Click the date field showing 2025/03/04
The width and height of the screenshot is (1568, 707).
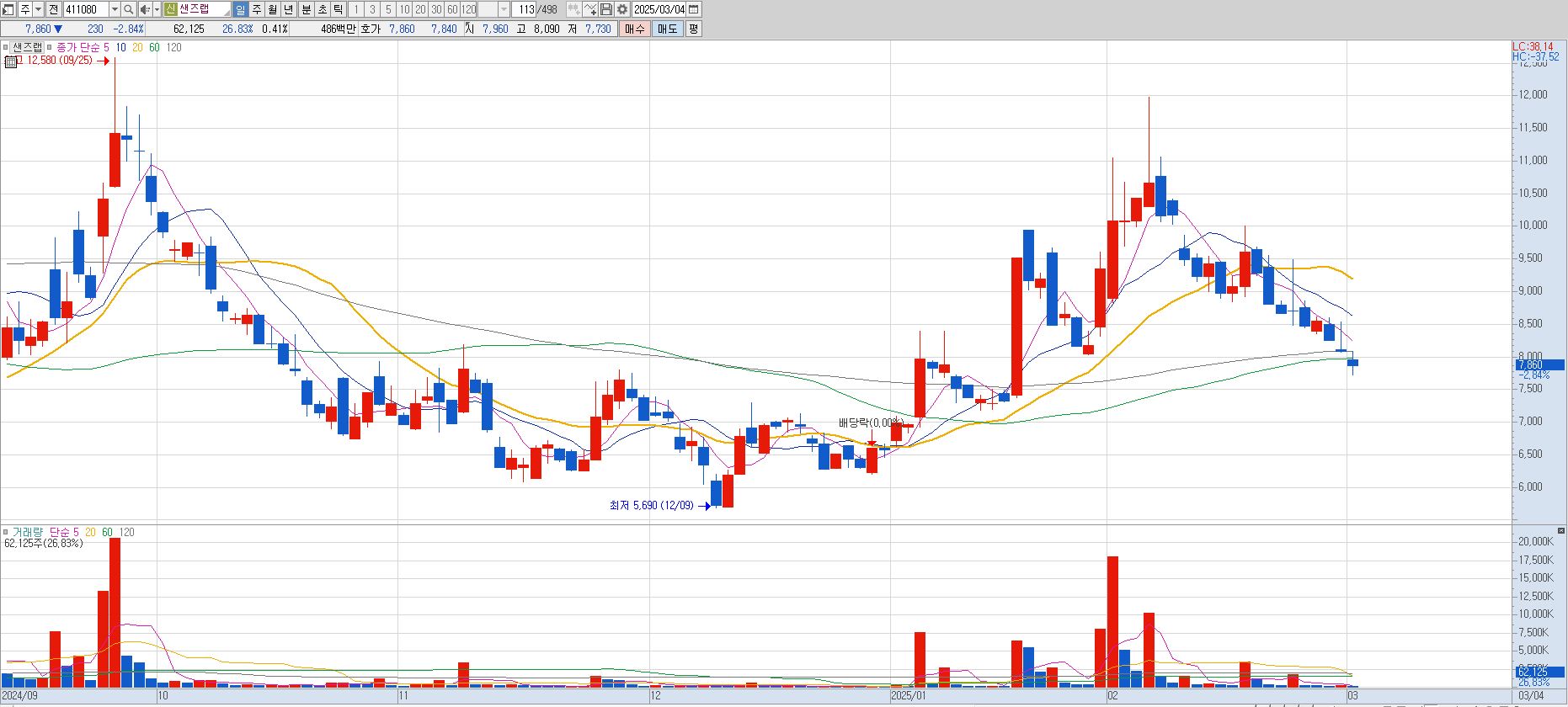[659, 9]
